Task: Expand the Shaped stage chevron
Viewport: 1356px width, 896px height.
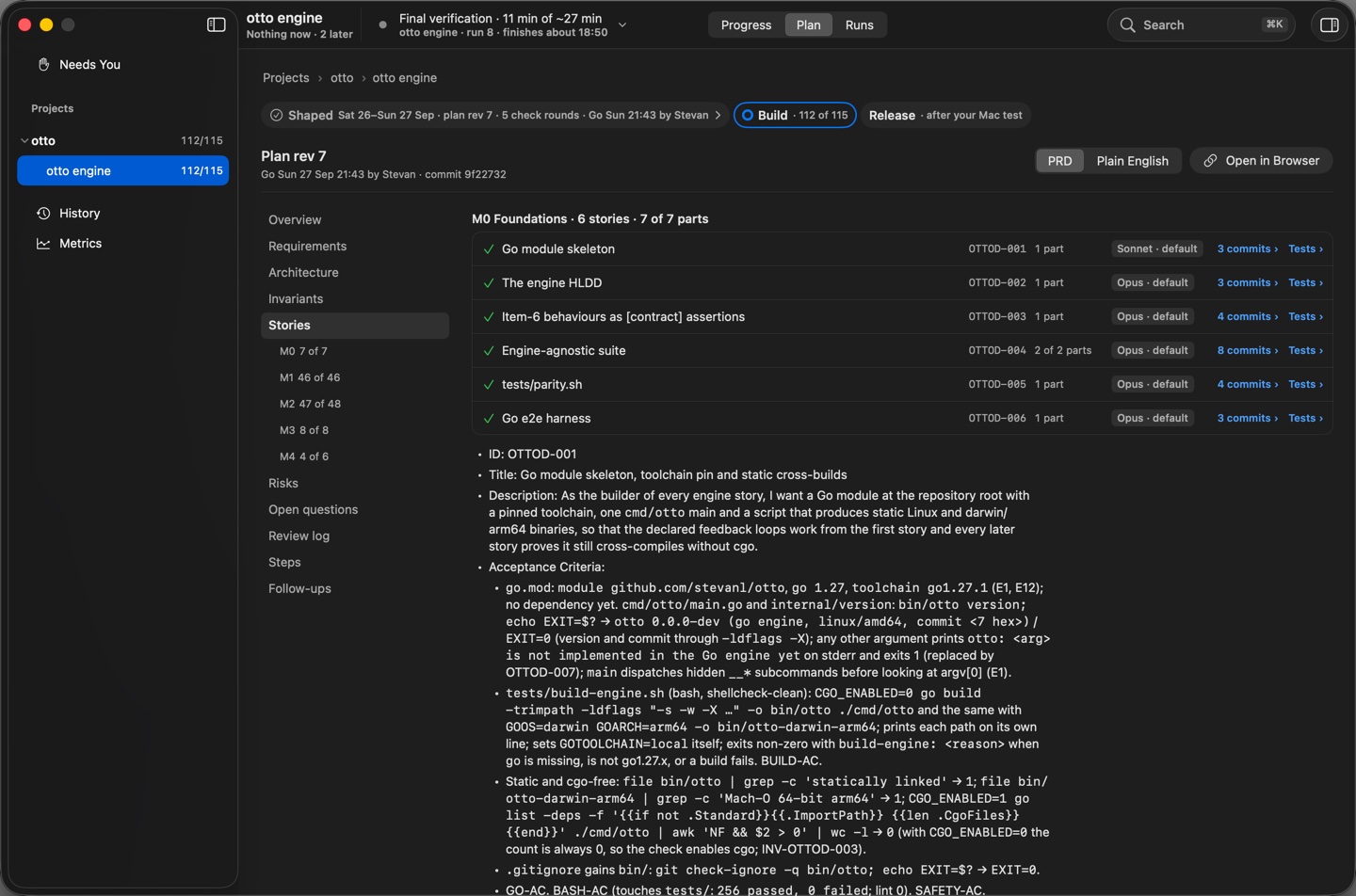Action: [x=718, y=115]
